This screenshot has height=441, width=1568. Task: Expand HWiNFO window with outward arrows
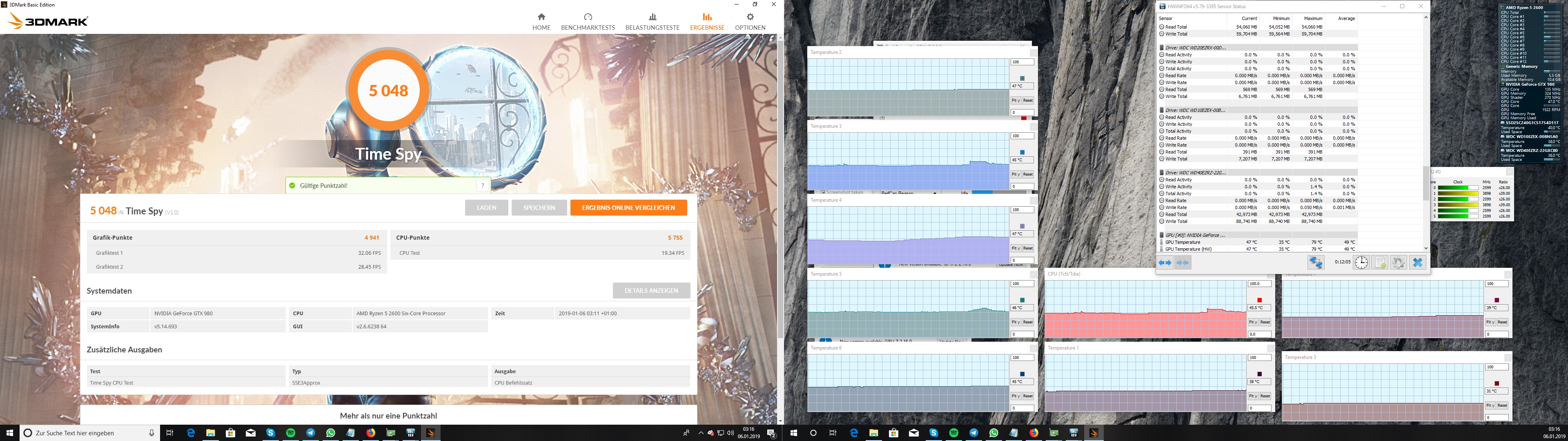(1165, 263)
